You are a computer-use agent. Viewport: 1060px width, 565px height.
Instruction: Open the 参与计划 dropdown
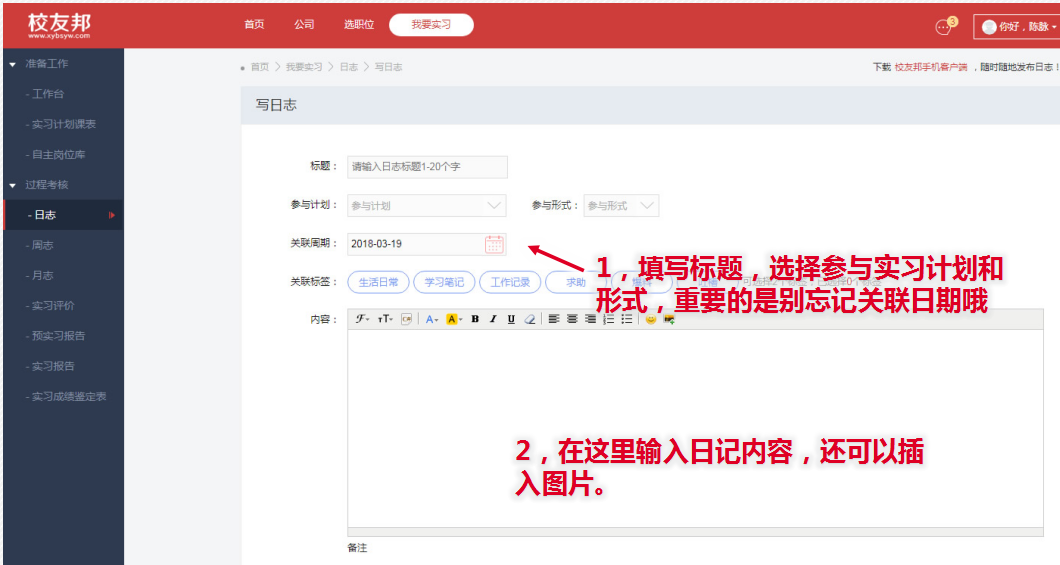point(426,206)
